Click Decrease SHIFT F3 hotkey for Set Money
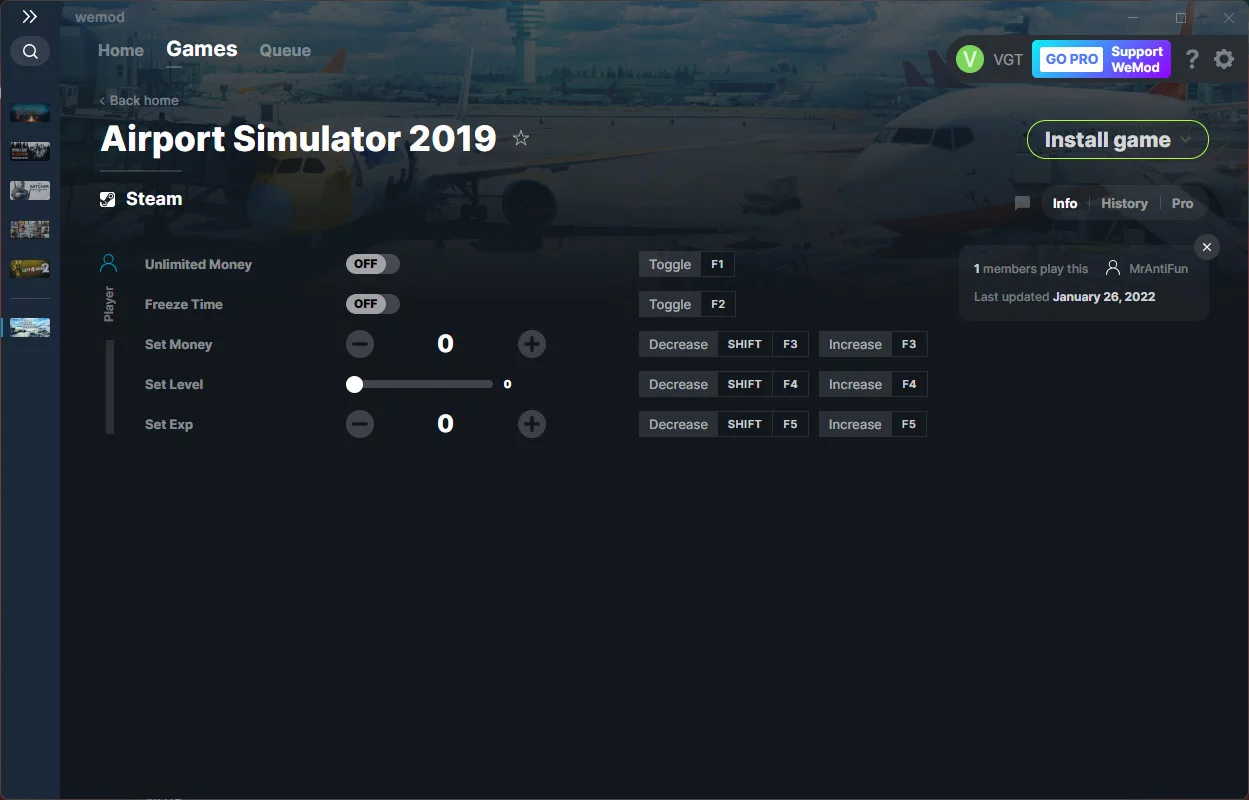The height and width of the screenshot is (800, 1249). (724, 344)
